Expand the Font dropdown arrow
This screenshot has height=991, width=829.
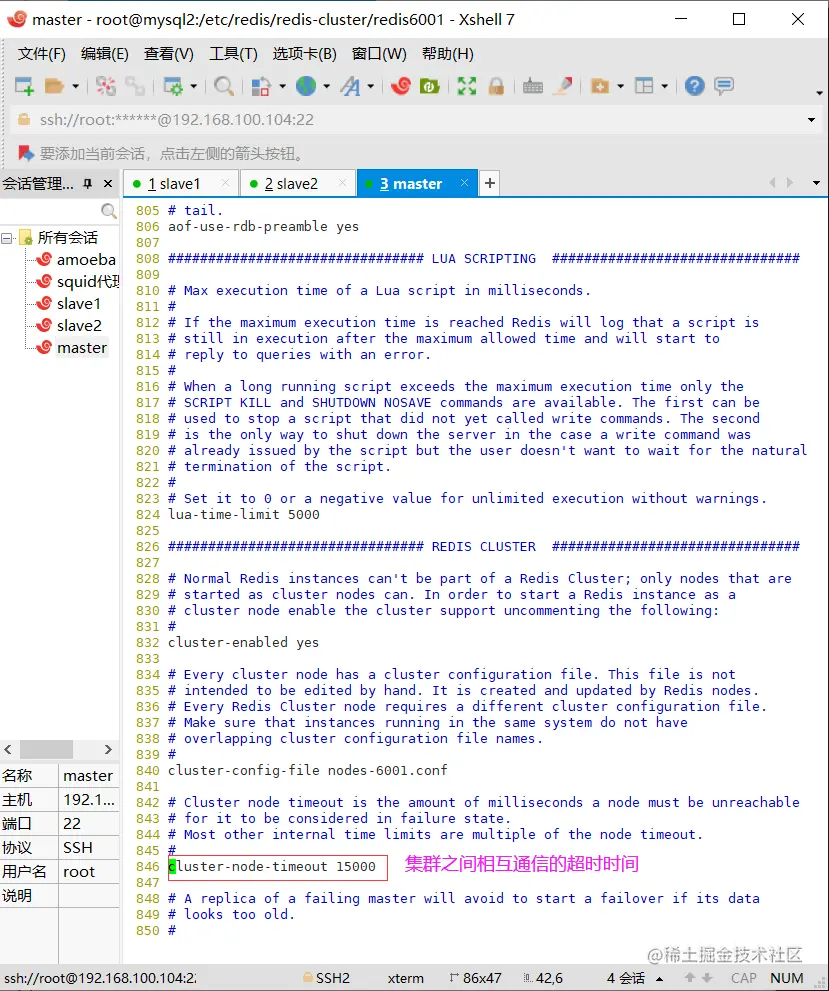tap(370, 86)
